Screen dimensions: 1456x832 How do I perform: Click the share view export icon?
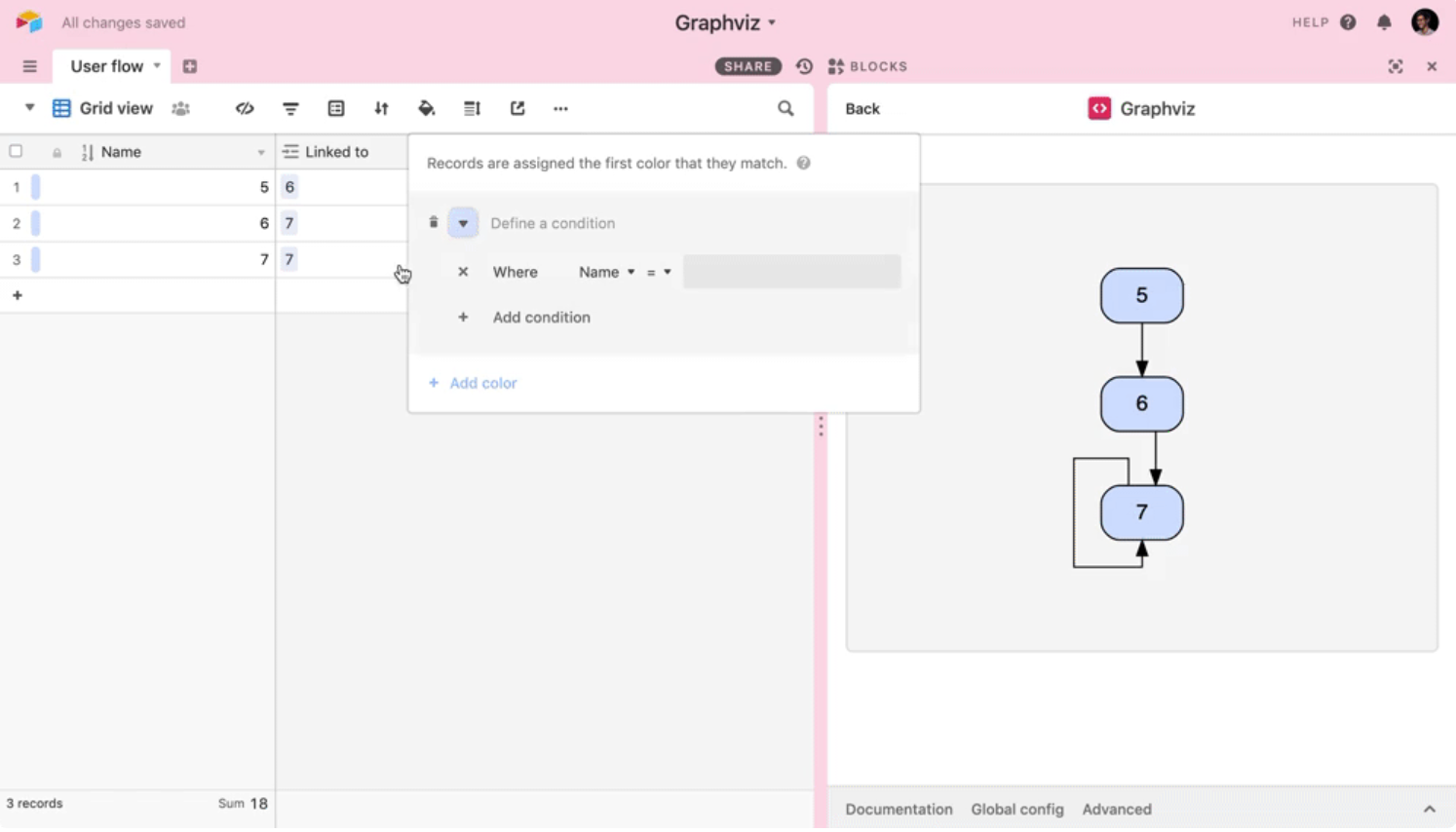coord(517,109)
